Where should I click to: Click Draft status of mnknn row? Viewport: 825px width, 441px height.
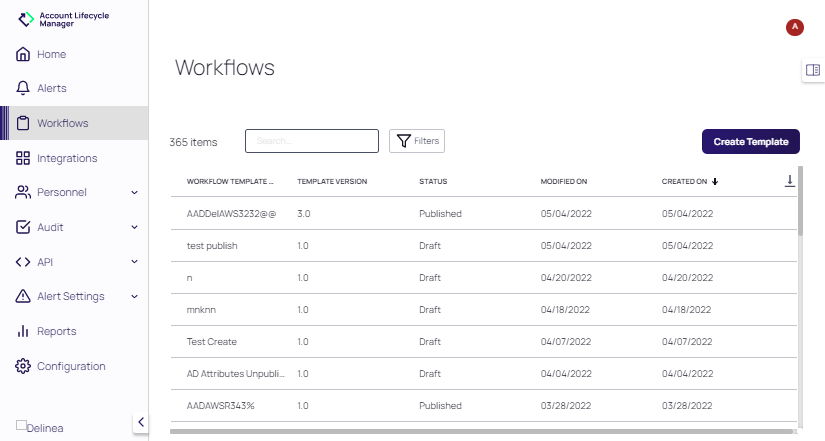tap(430, 310)
